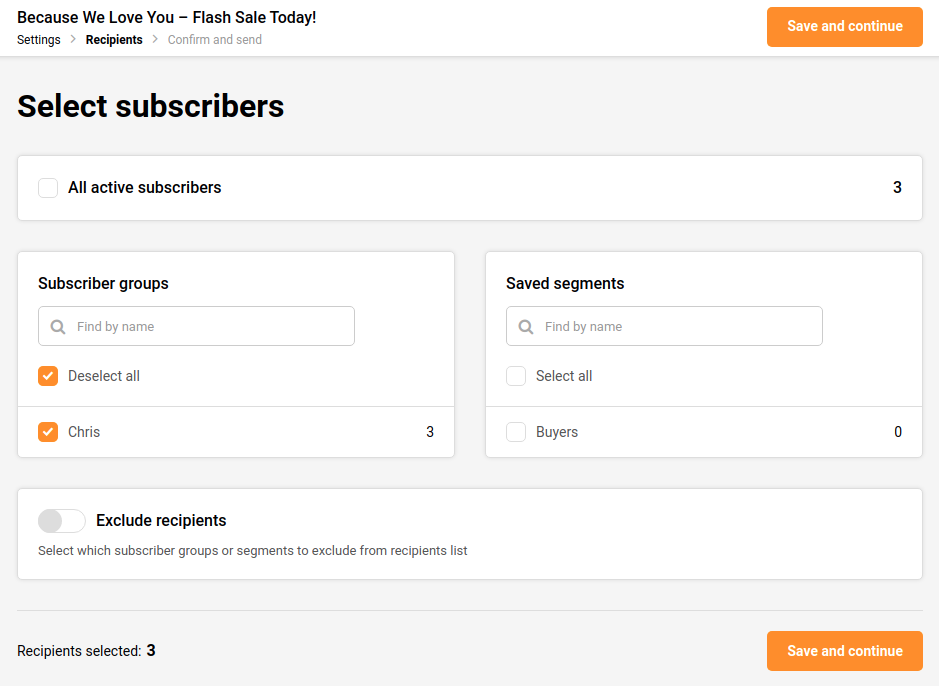The image size is (939, 686).
Task: Uncheck the Chris subscriber group
Action: [48, 432]
